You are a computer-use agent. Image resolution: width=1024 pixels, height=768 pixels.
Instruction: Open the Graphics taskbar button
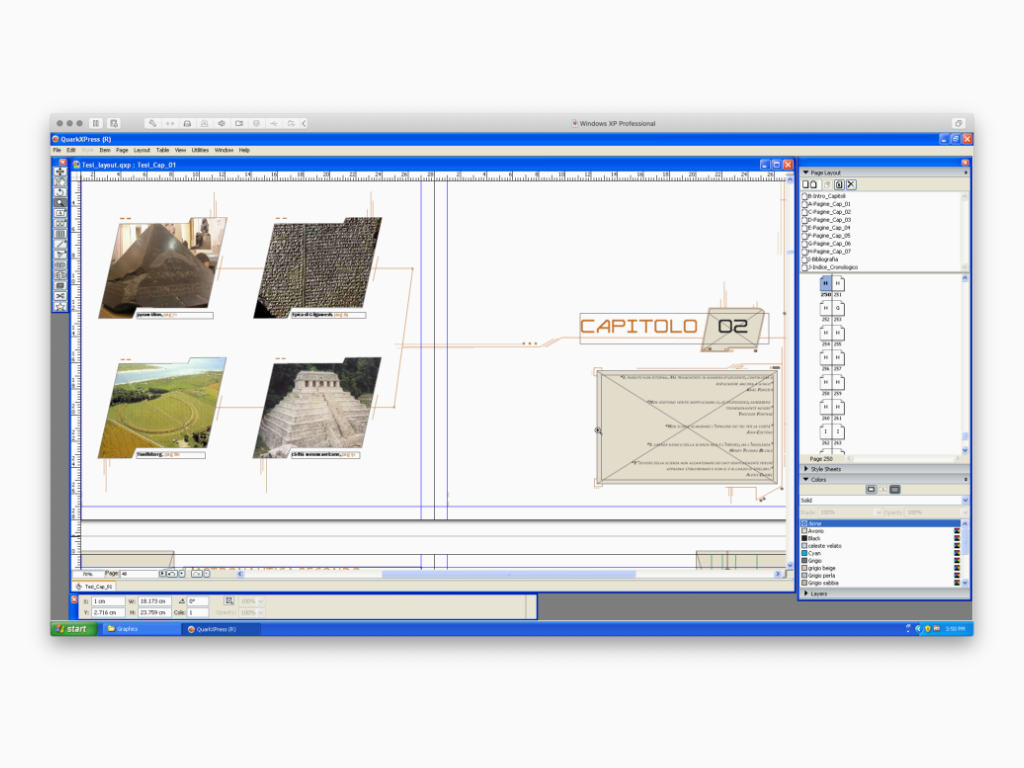click(x=140, y=629)
